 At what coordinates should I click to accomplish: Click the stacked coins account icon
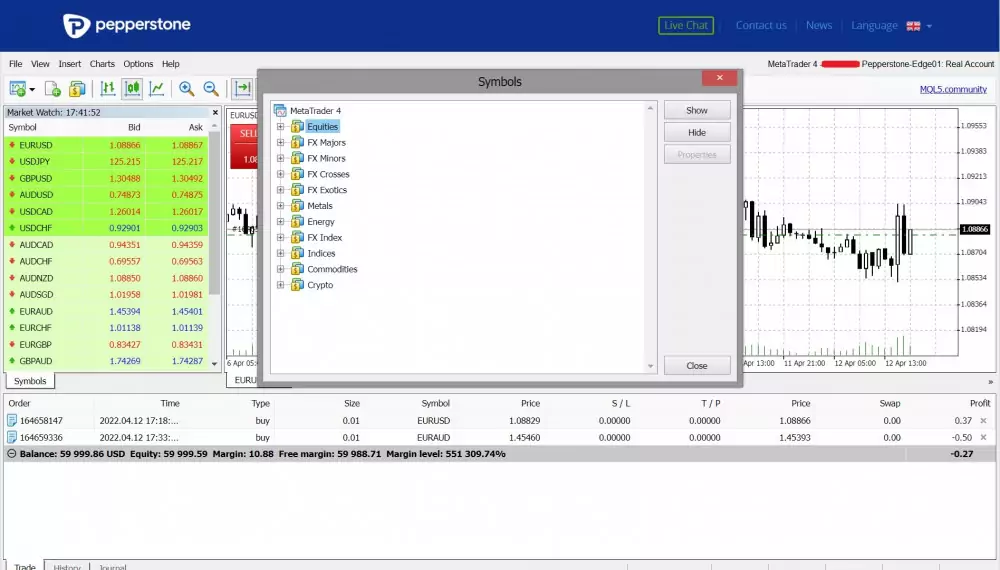pyautogui.click(x=77, y=89)
